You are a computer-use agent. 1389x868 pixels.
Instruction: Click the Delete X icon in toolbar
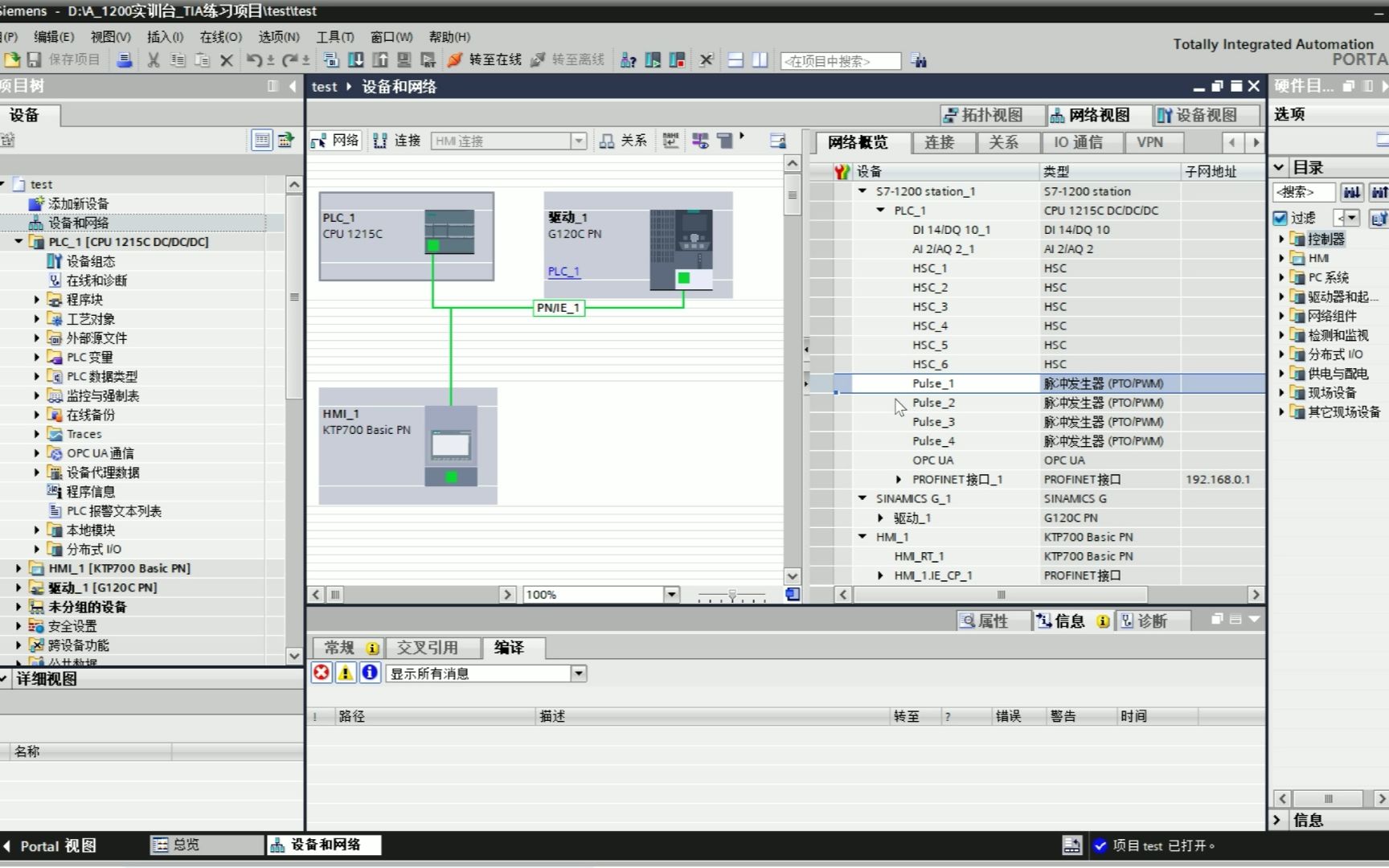(227, 59)
